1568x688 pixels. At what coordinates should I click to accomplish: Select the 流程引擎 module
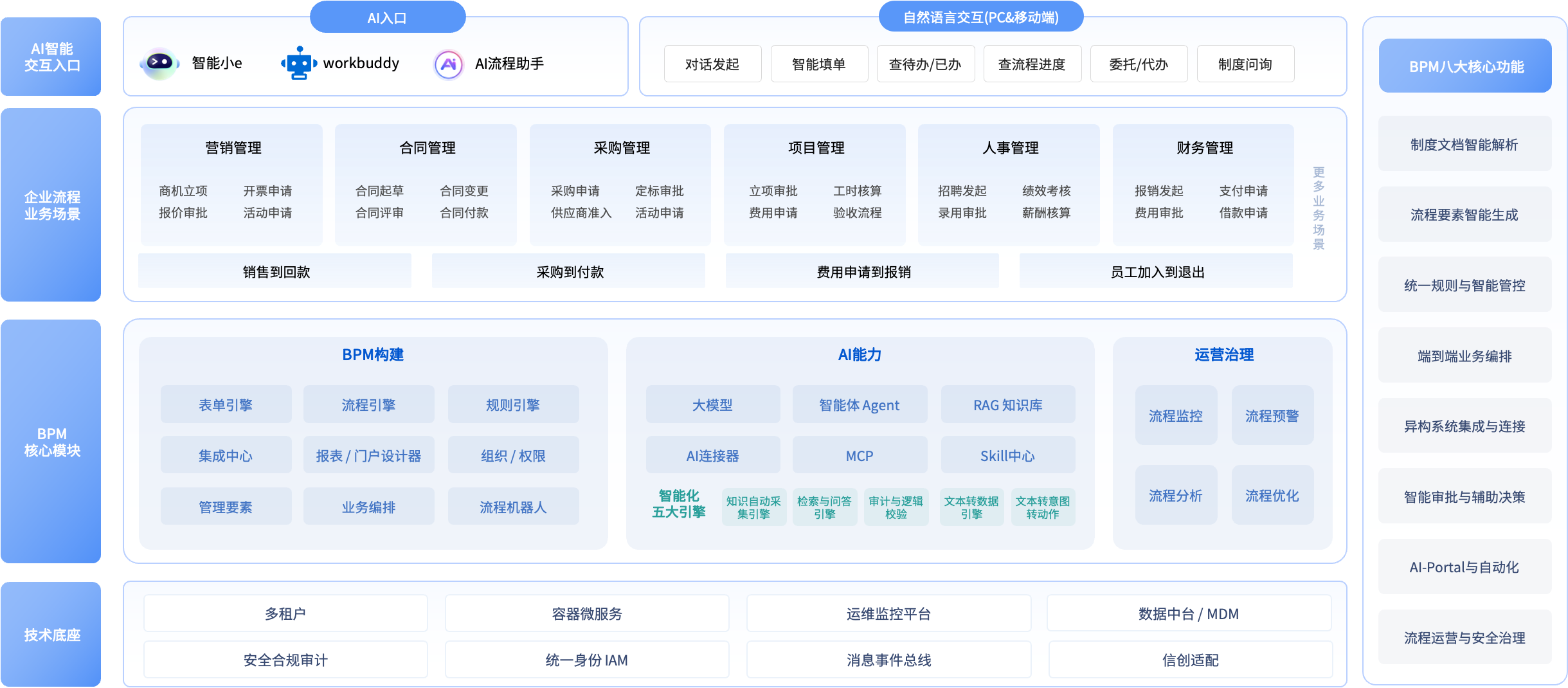coord(369,404)
